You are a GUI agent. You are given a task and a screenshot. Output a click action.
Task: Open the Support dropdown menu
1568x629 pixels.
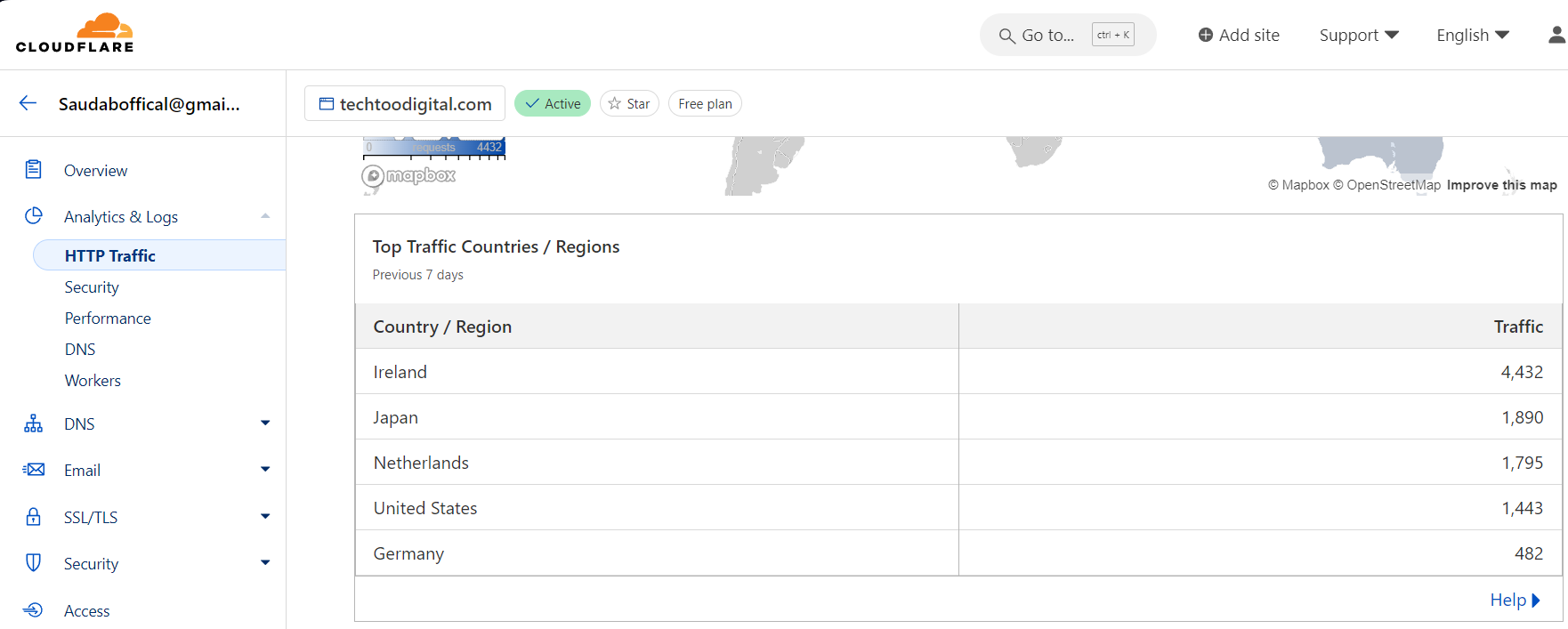point(1359,35)
